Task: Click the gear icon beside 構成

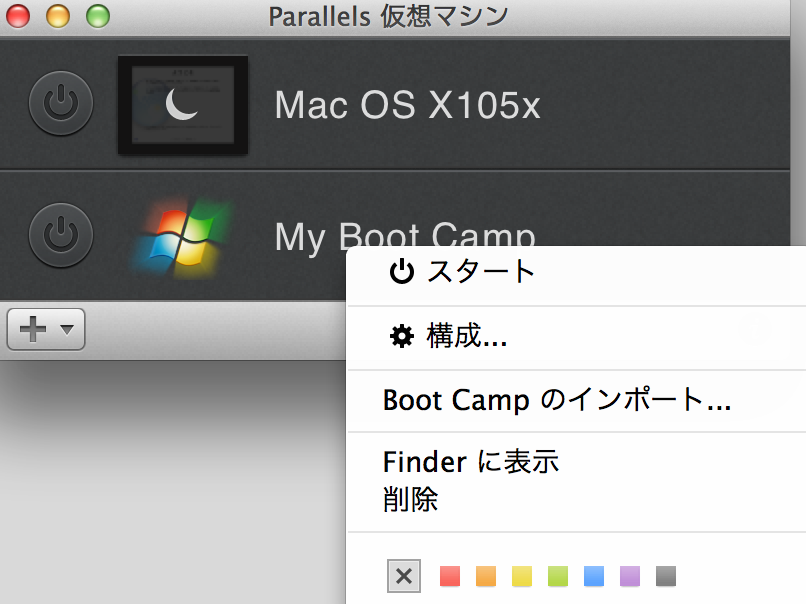Action: point(401,337)
